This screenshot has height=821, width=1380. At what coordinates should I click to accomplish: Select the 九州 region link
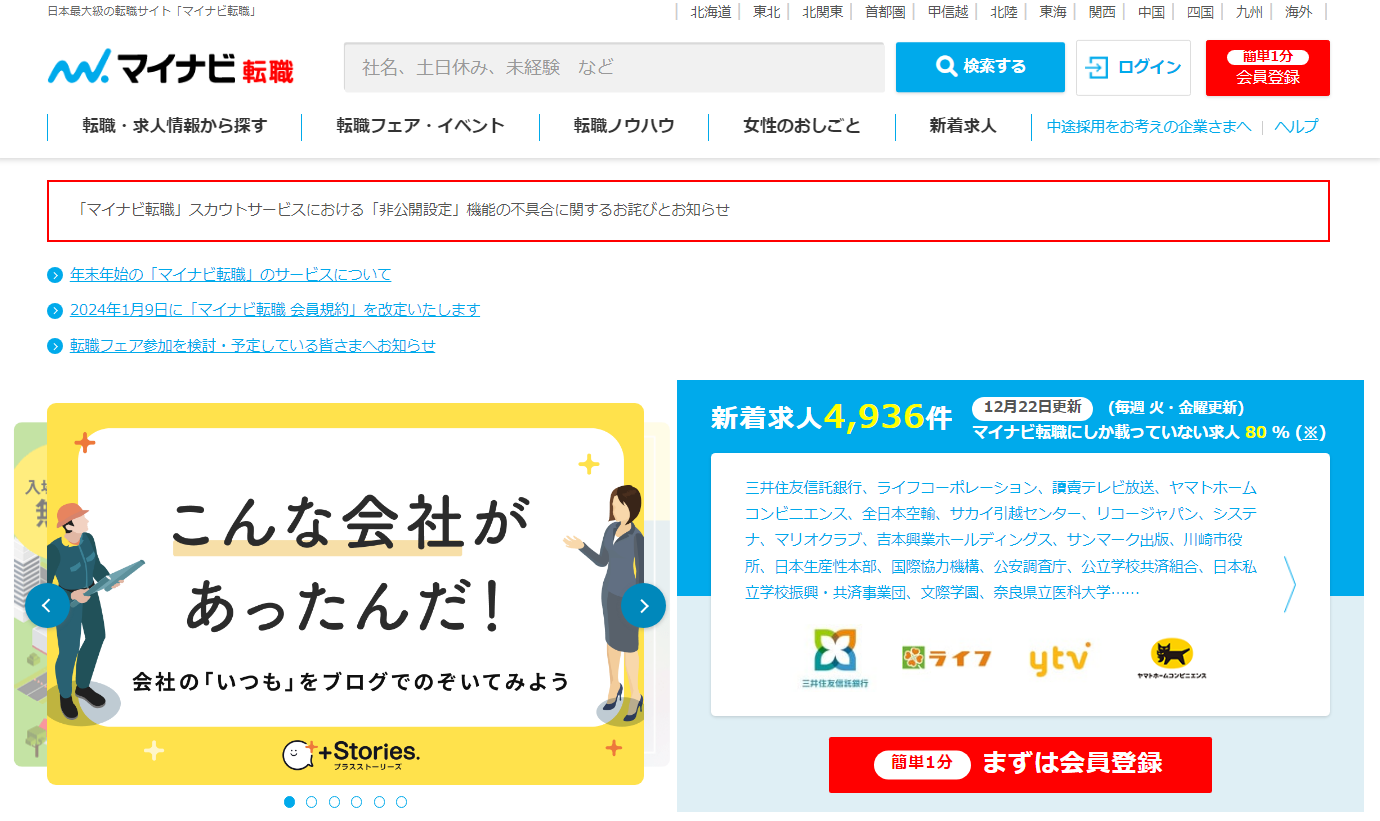coord(1249,12)
